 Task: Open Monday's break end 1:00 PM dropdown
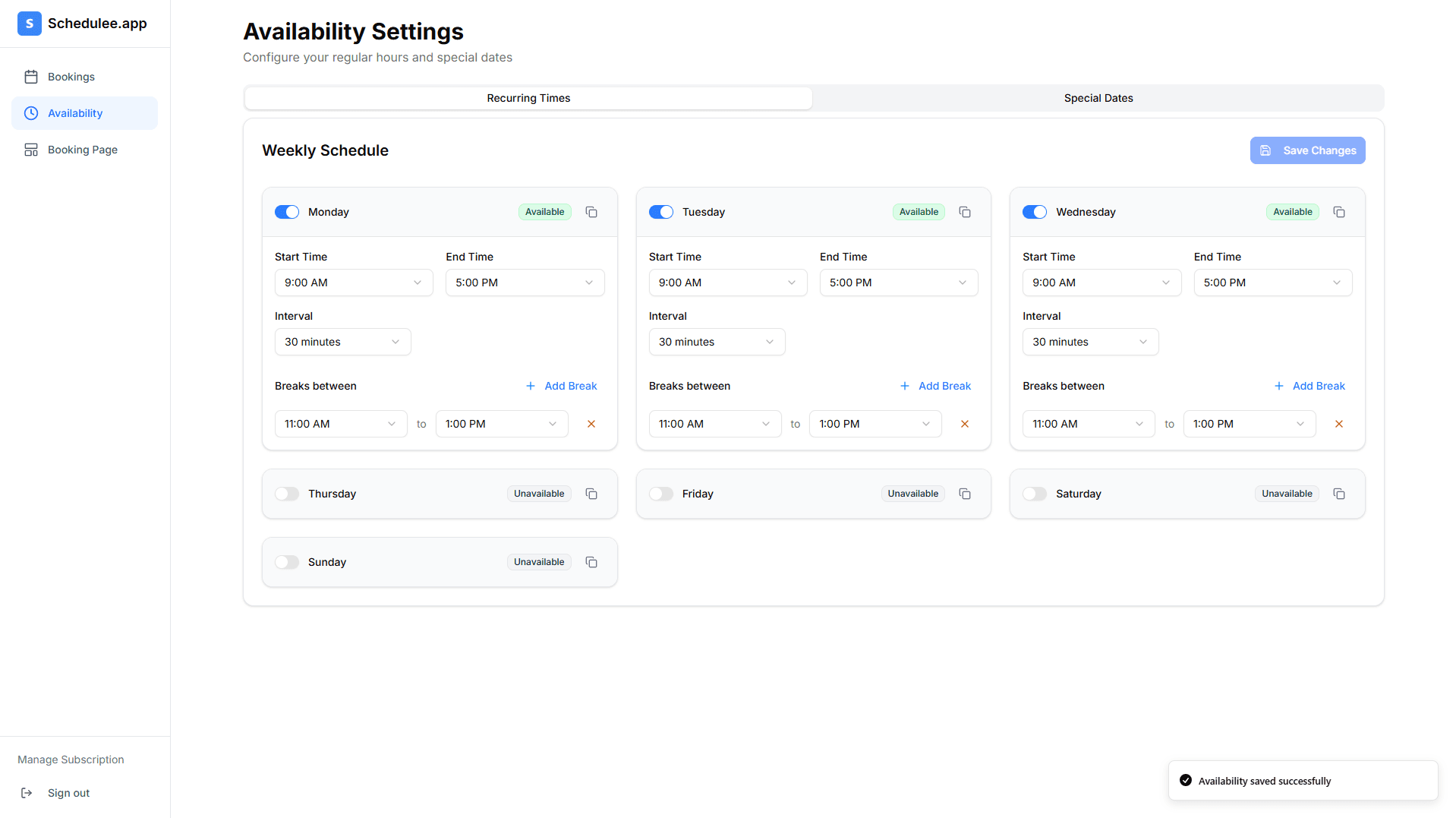(502, 424)
